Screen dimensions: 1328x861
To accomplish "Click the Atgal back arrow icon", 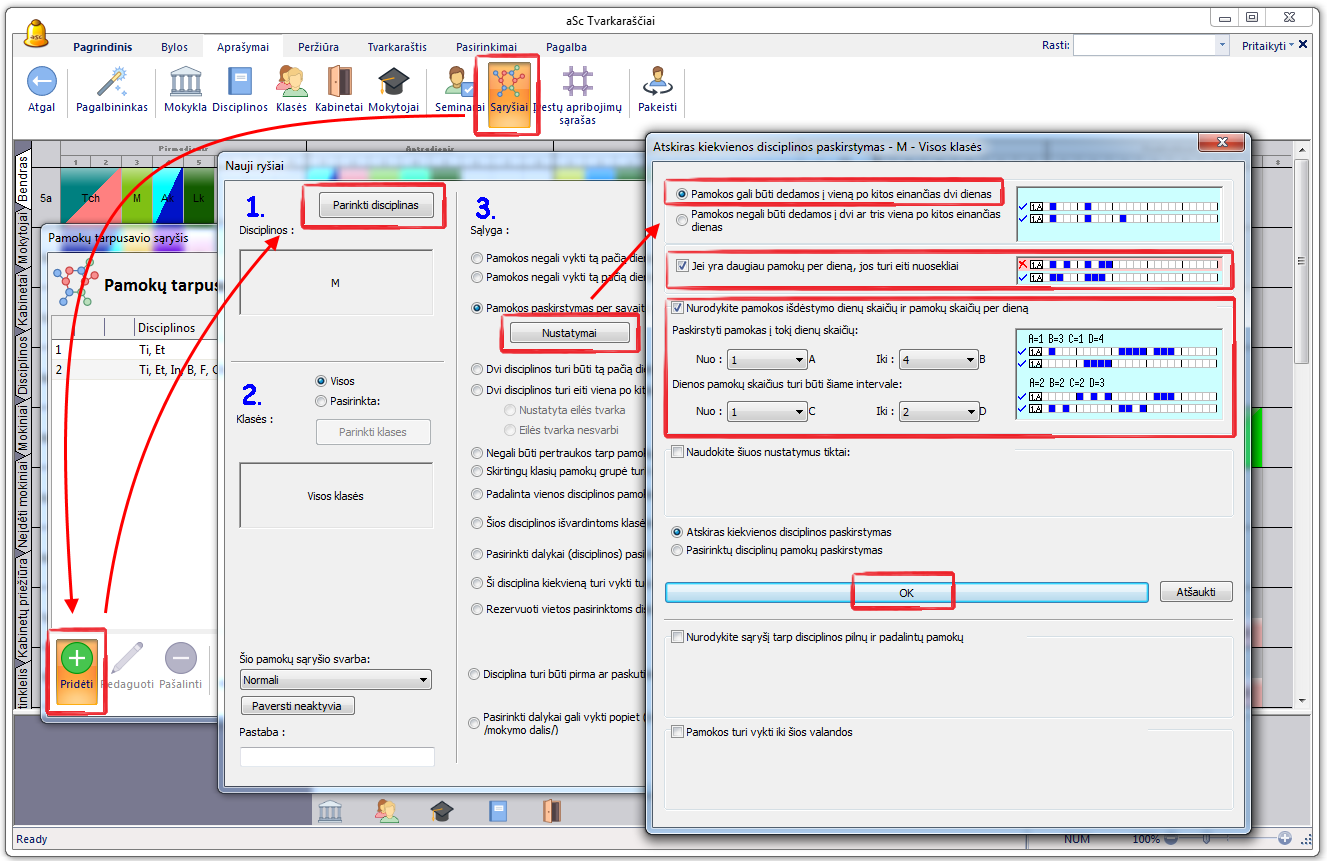I will pos(42,84).
